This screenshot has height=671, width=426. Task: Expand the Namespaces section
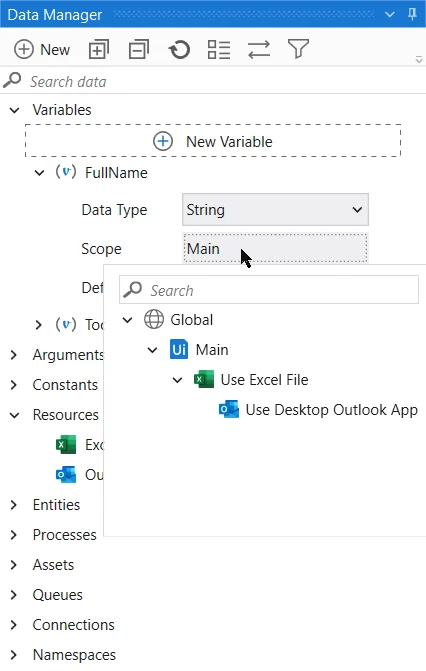tap(14, 655)
